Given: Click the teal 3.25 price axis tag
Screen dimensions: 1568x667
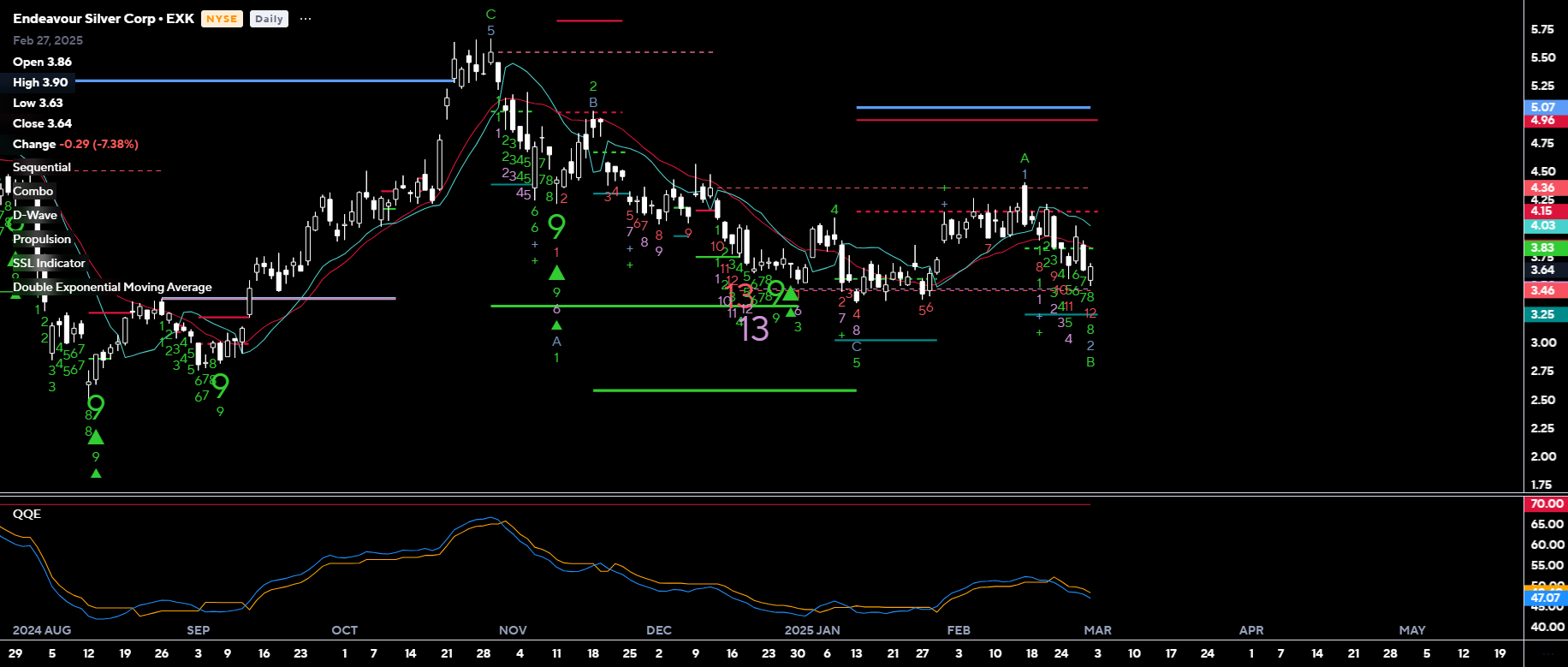Looking at the screenshot, I should 1542,314.
